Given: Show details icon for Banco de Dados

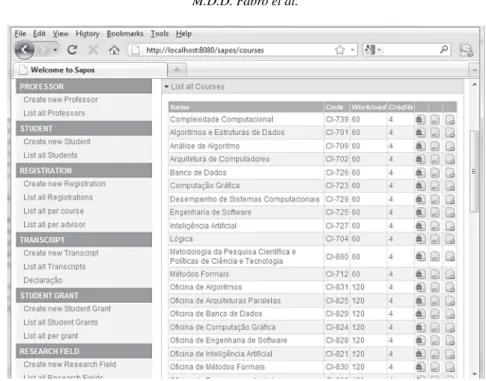Looking at the screenshot, I should tap(421, 173).
